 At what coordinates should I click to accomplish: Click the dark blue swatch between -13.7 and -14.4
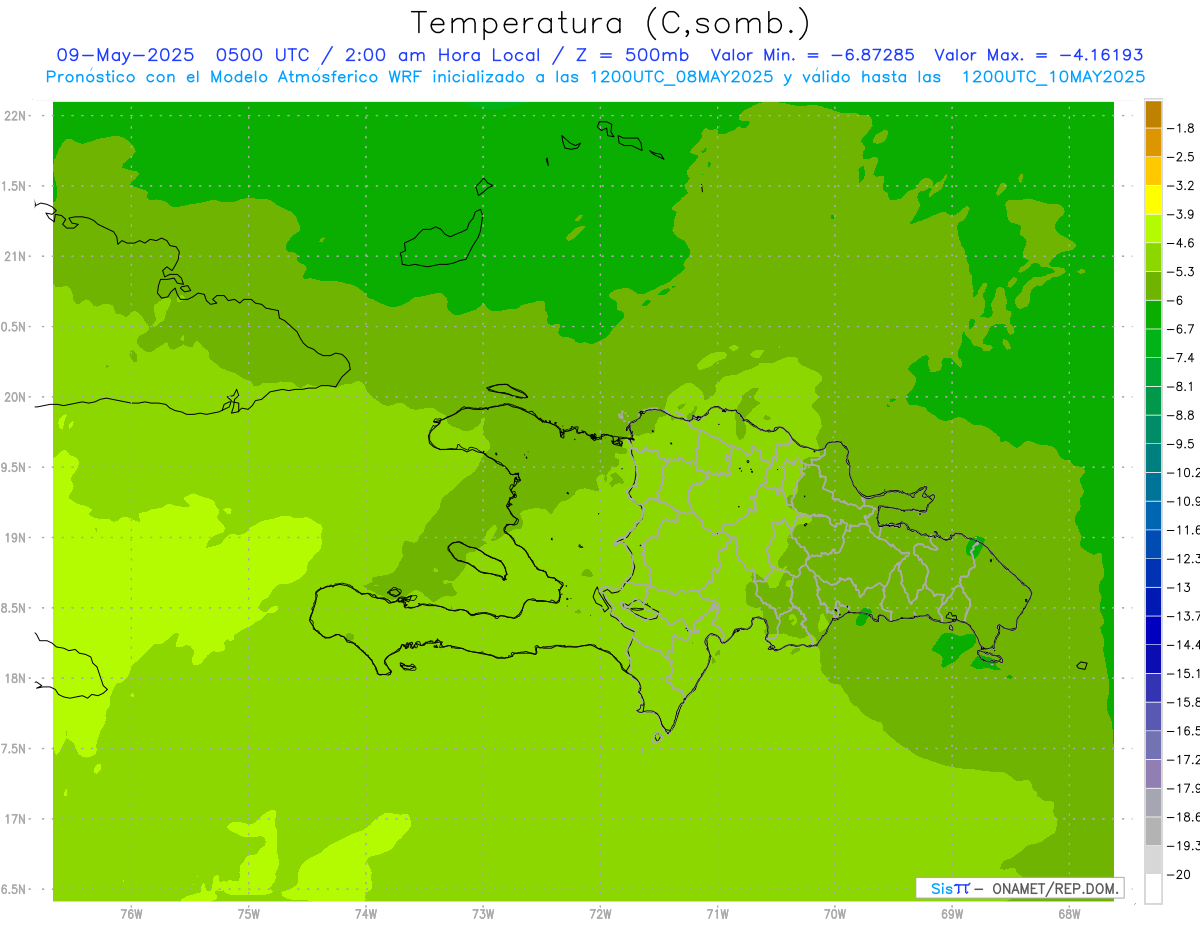pos(1153,630)
